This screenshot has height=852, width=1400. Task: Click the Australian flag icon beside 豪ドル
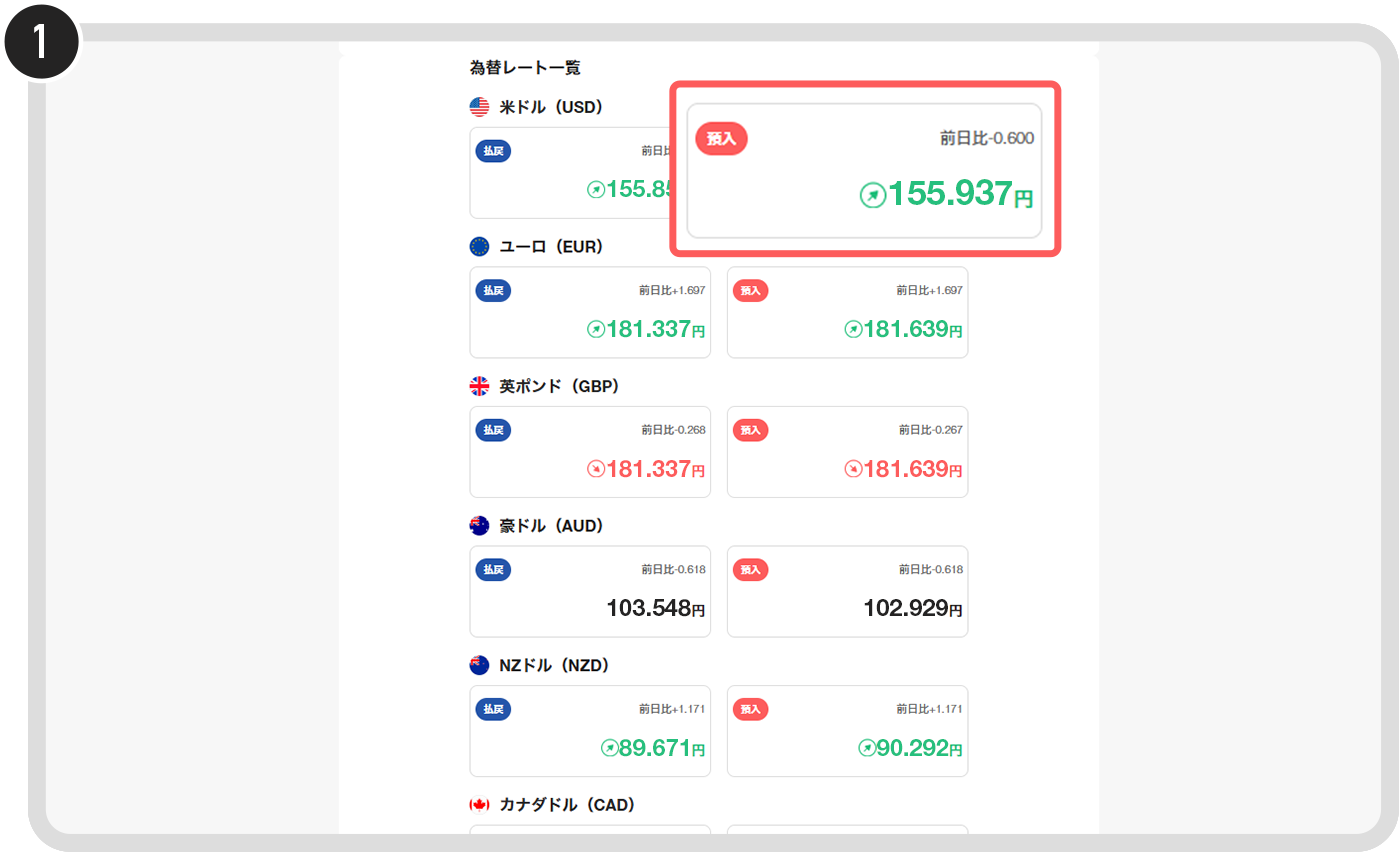479,526
